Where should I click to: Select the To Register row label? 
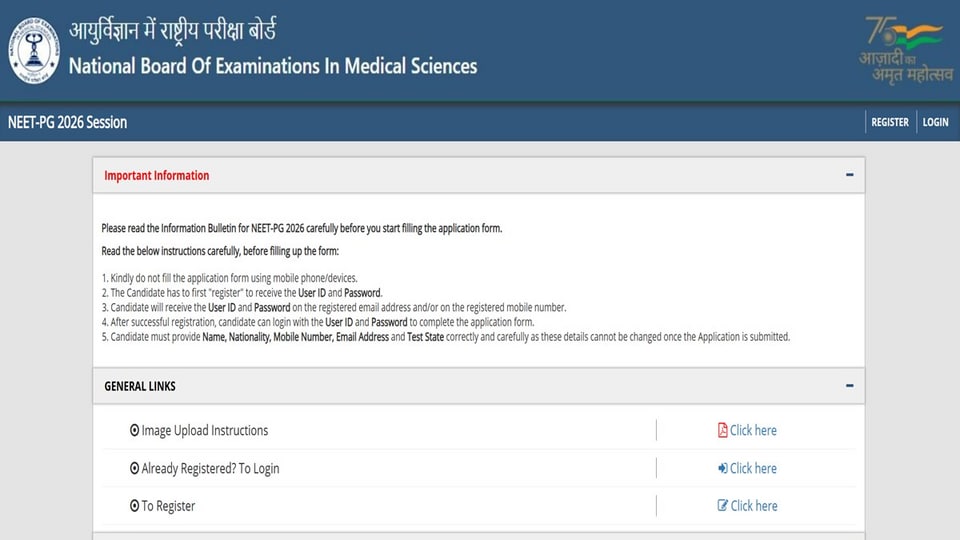[168, 506]
